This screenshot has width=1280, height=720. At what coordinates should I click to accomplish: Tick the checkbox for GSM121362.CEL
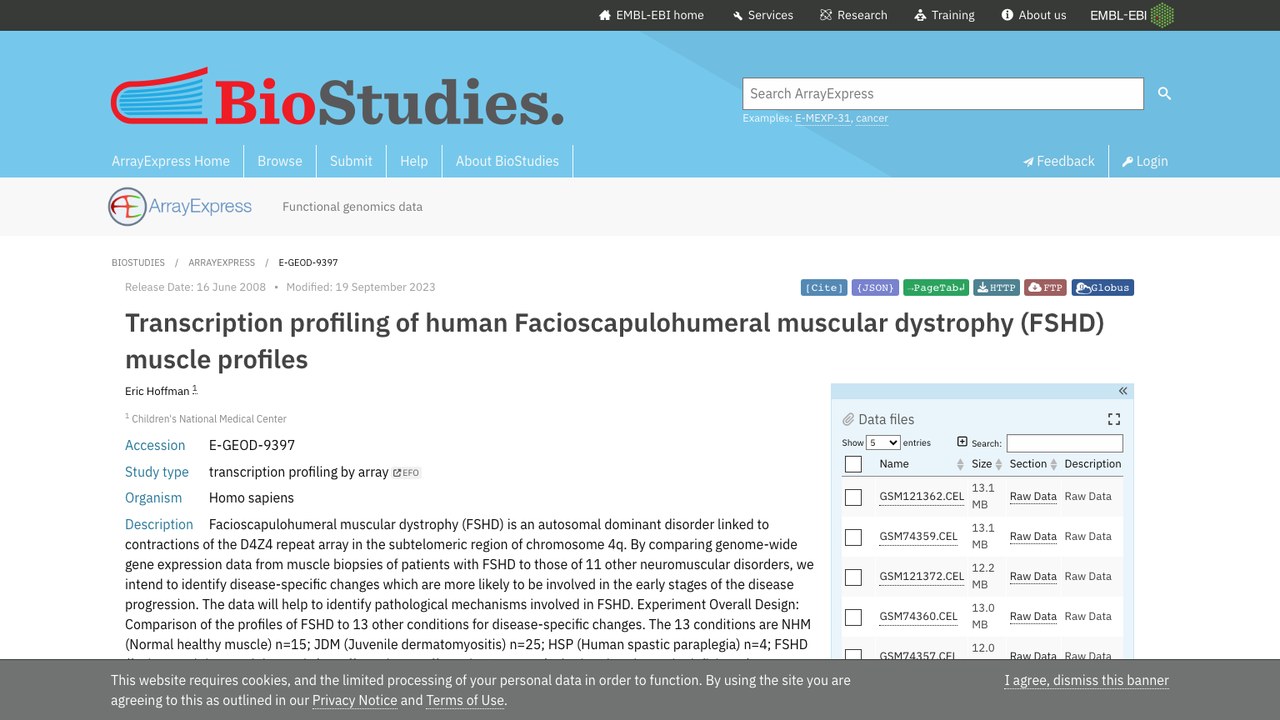[853, 497]
